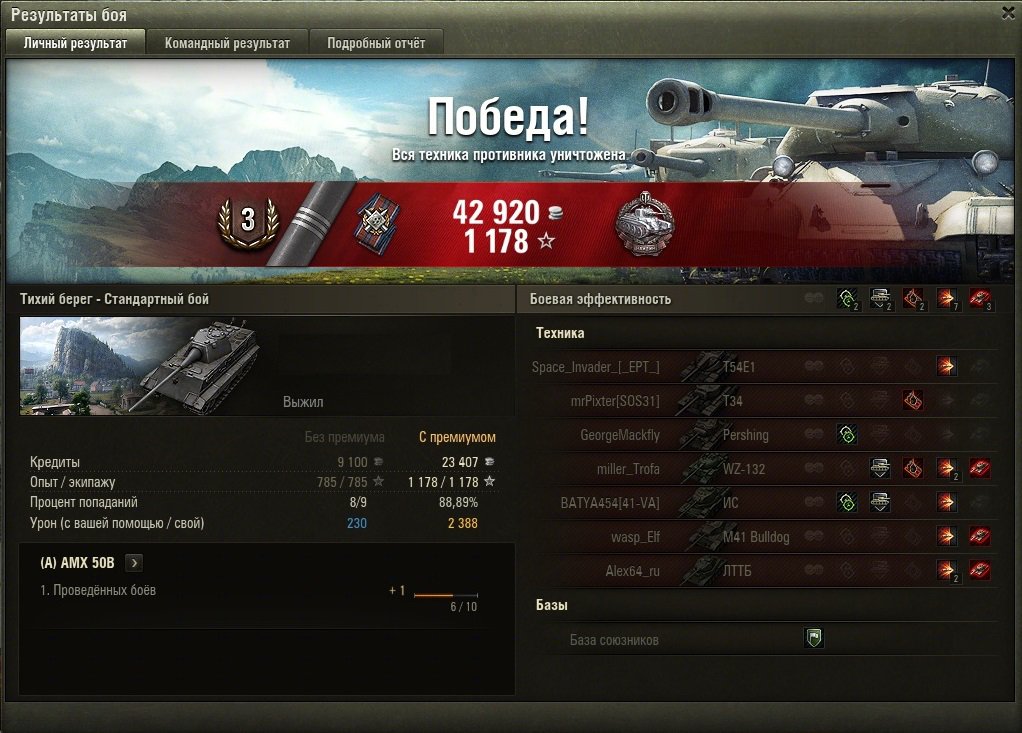Viewport: 1022px width, 733px height.
Task: Click the critical hit icon in mrPixter row
Action: [913, 400]
